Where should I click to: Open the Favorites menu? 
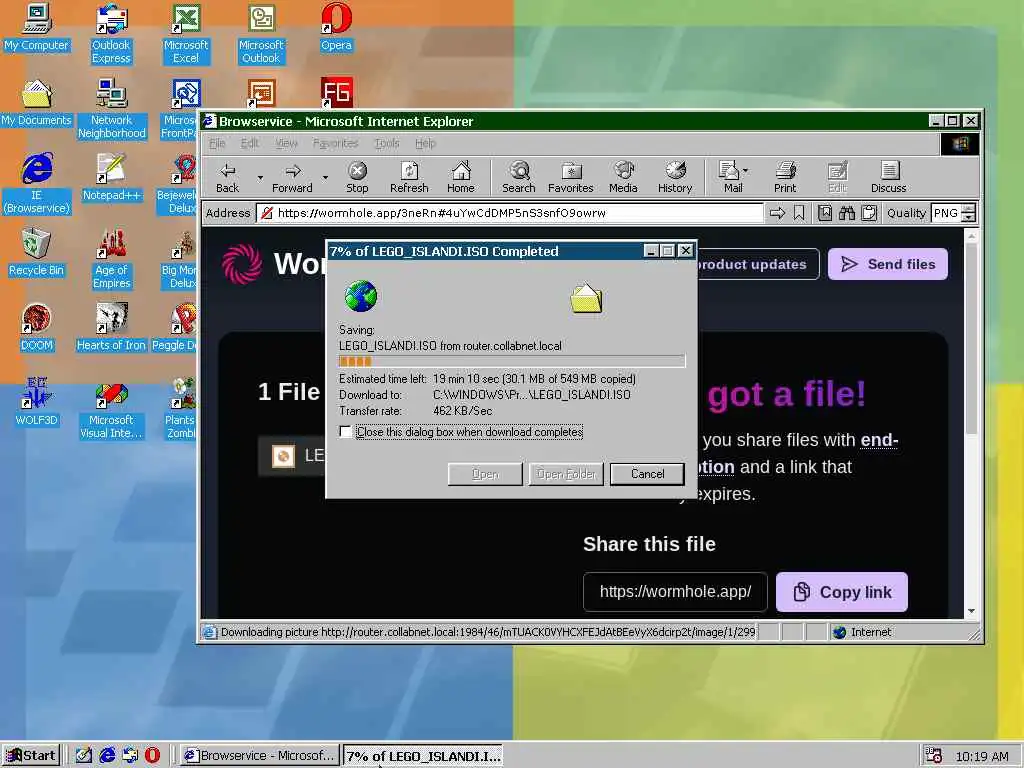pyautogui.click(x=335, y=143)
